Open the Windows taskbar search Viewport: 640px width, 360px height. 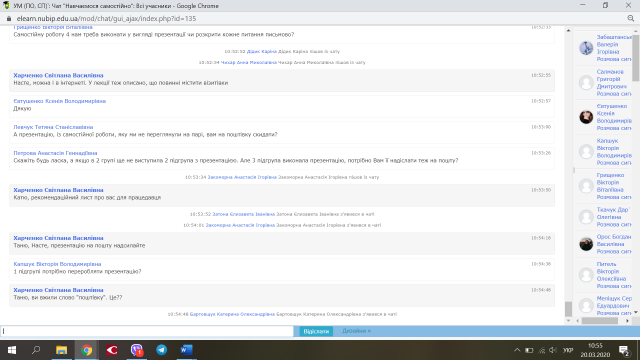tap(36, 350)
